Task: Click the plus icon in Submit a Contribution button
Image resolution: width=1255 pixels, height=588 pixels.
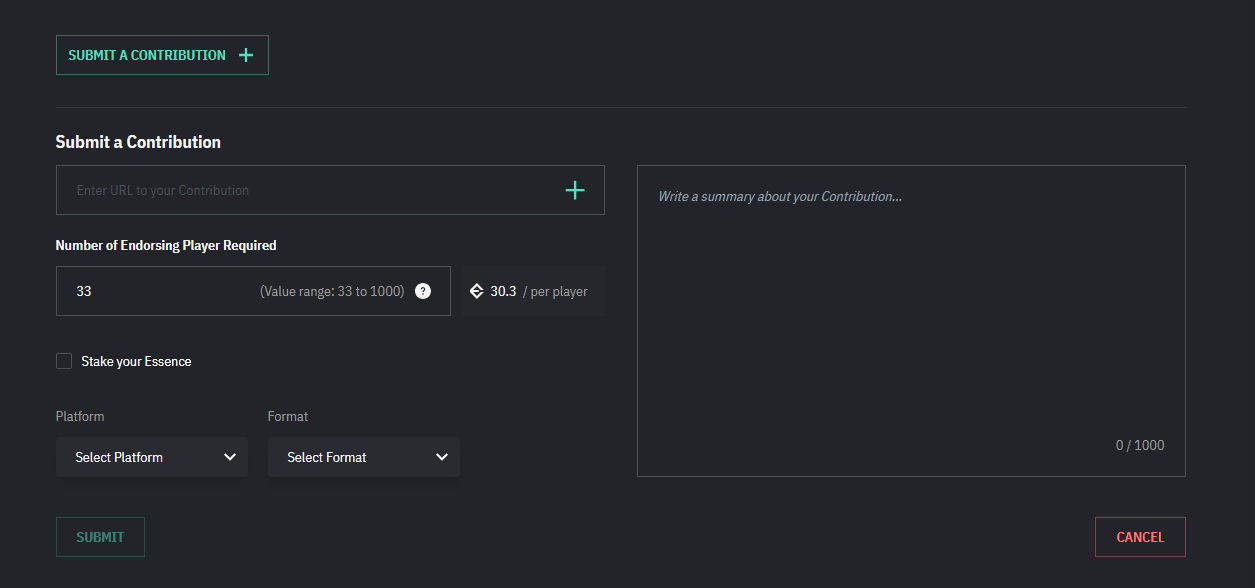Action: point(246,55)
